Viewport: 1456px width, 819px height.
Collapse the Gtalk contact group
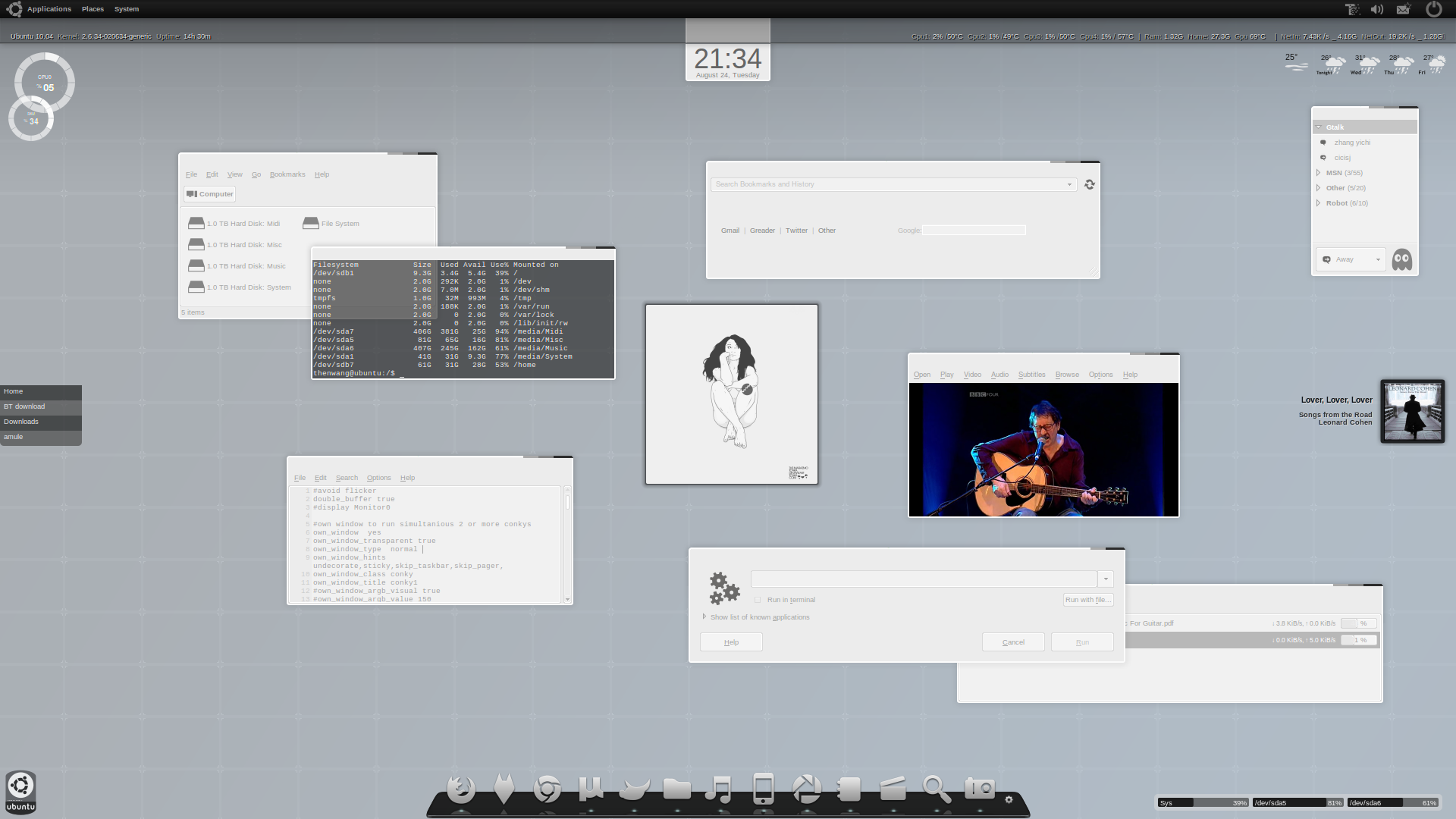pos(1319,127)
